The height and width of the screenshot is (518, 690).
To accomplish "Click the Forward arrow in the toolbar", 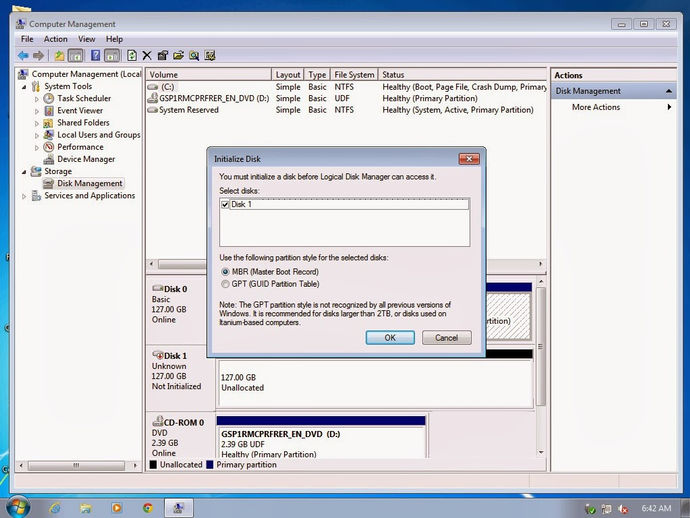I will [x=39, y=55].
